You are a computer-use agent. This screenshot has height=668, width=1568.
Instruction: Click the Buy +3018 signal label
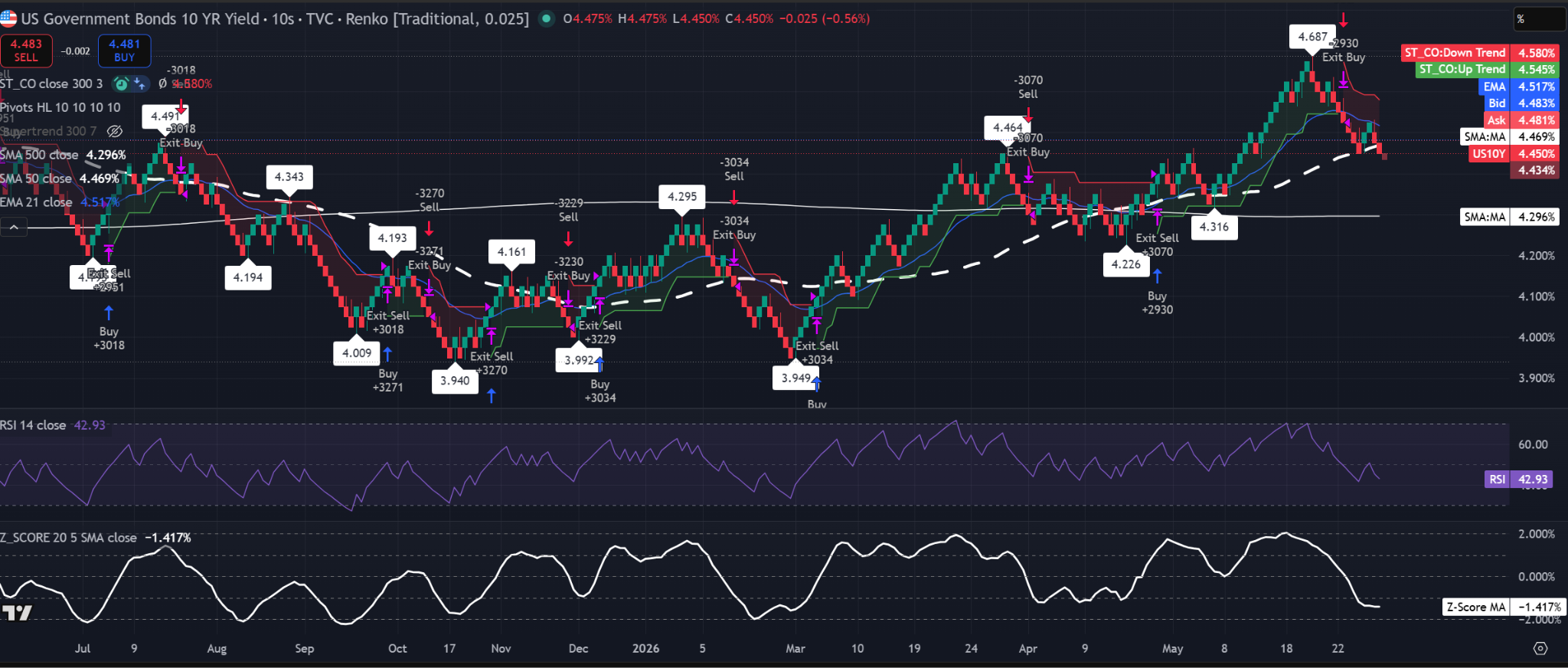coord(109,339)
